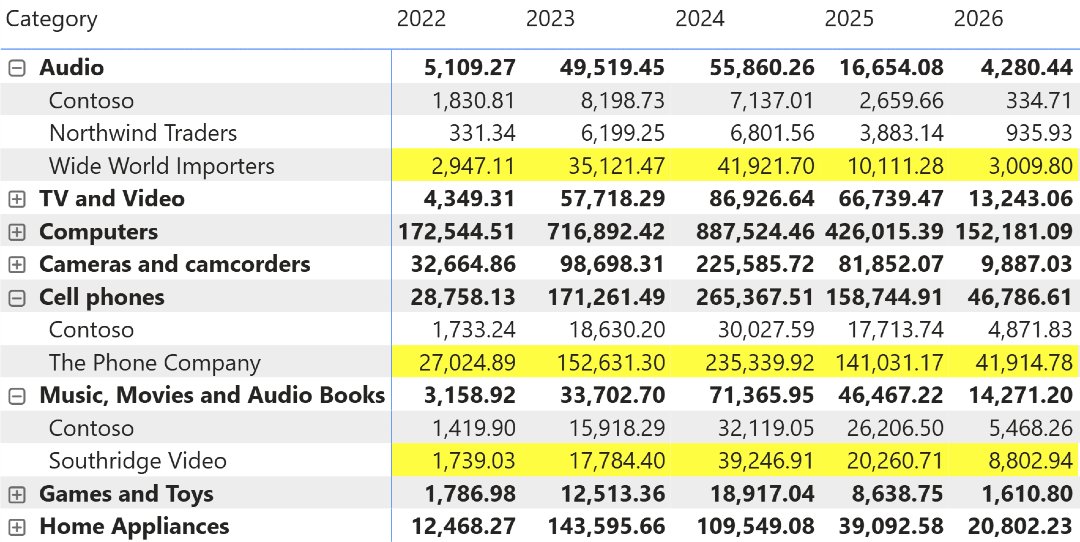
Task: Click Computers 2026 value 152,181.09
Action: [1014, 232]
